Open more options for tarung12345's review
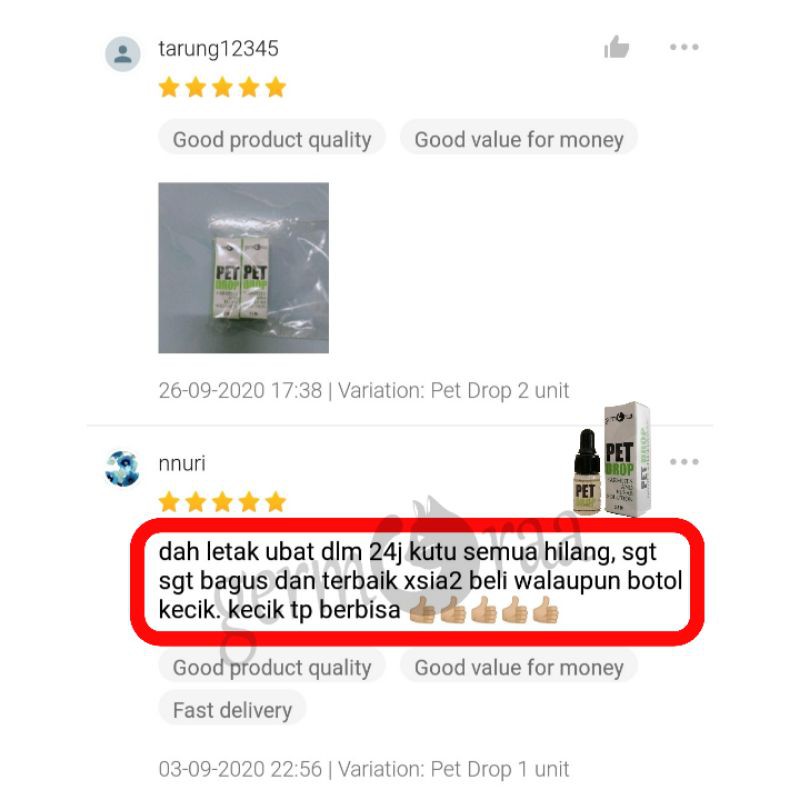 tap(684, 47)
